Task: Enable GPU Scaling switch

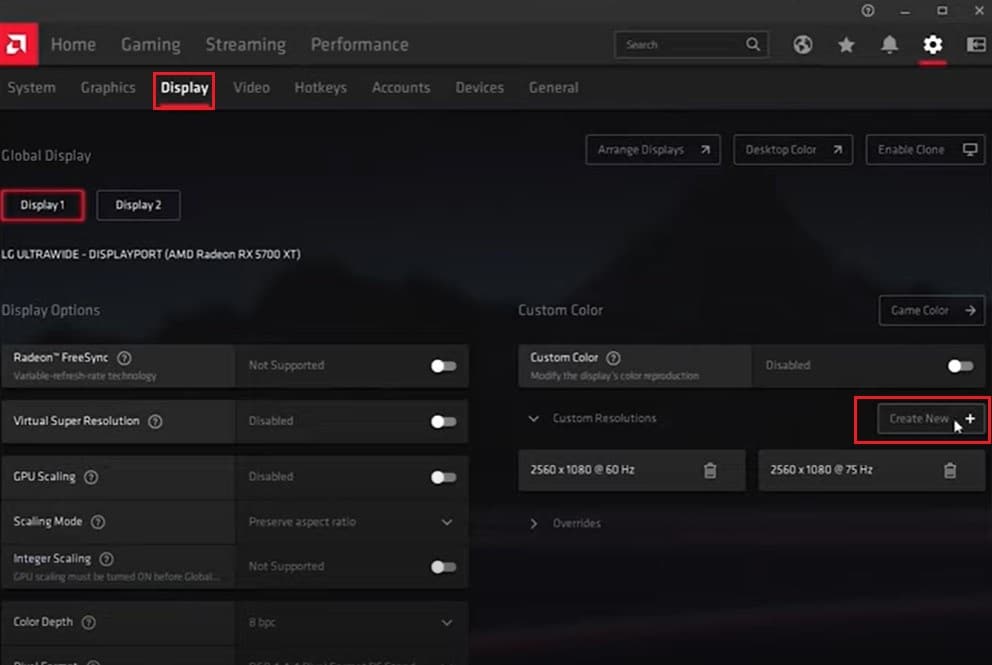Action: (443, 477)
